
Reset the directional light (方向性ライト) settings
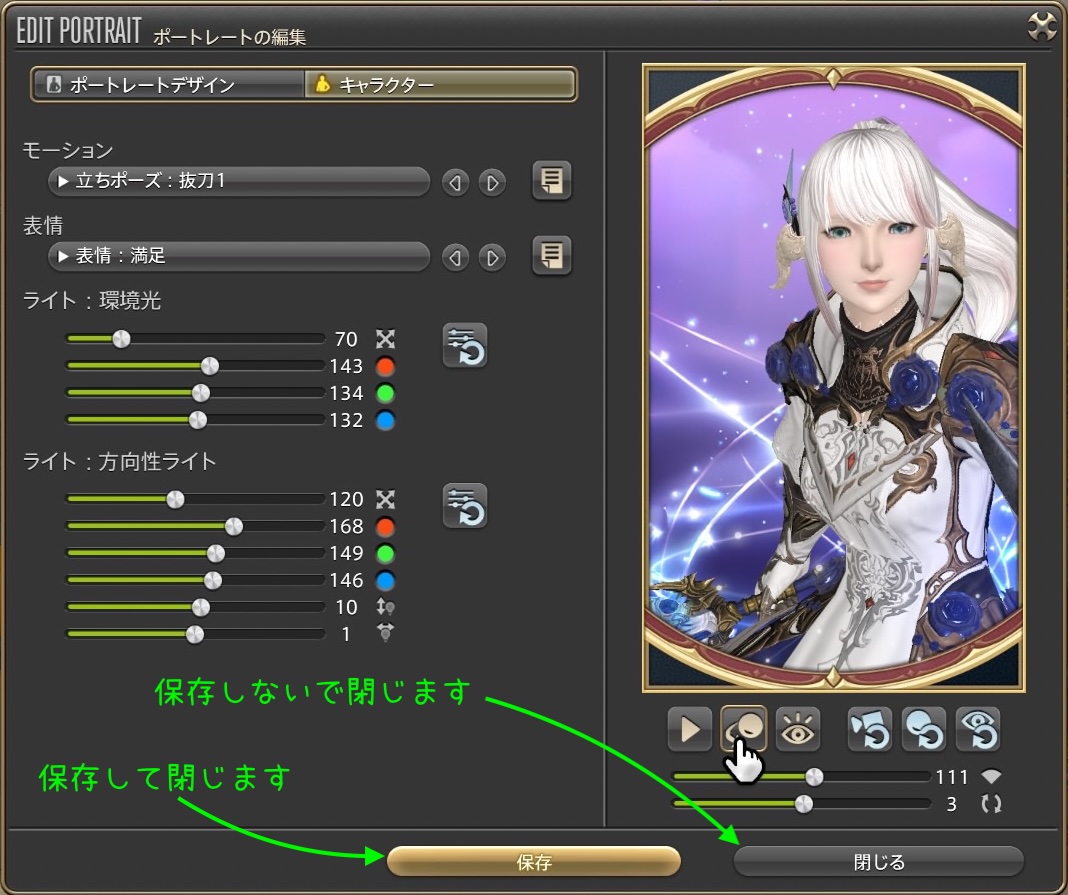(x=465, y=505)
